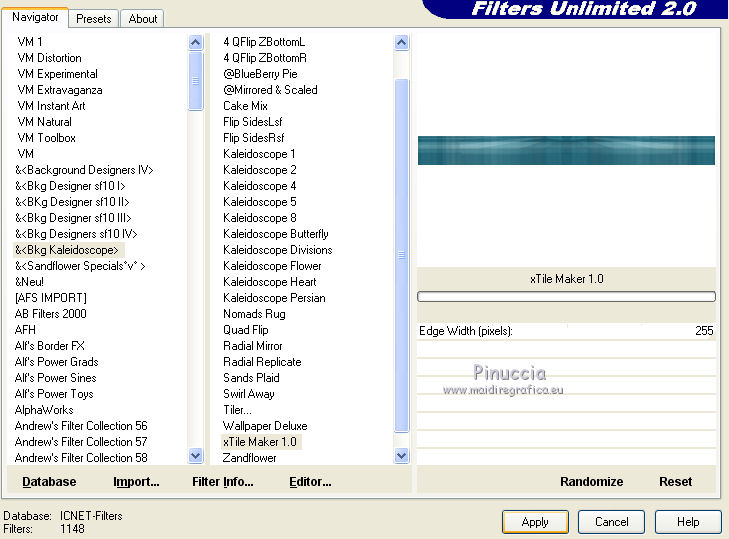This screenshot has height=539, width=729.
Task: Click the filter list scrollbar thumb
Action: [401, 255]
